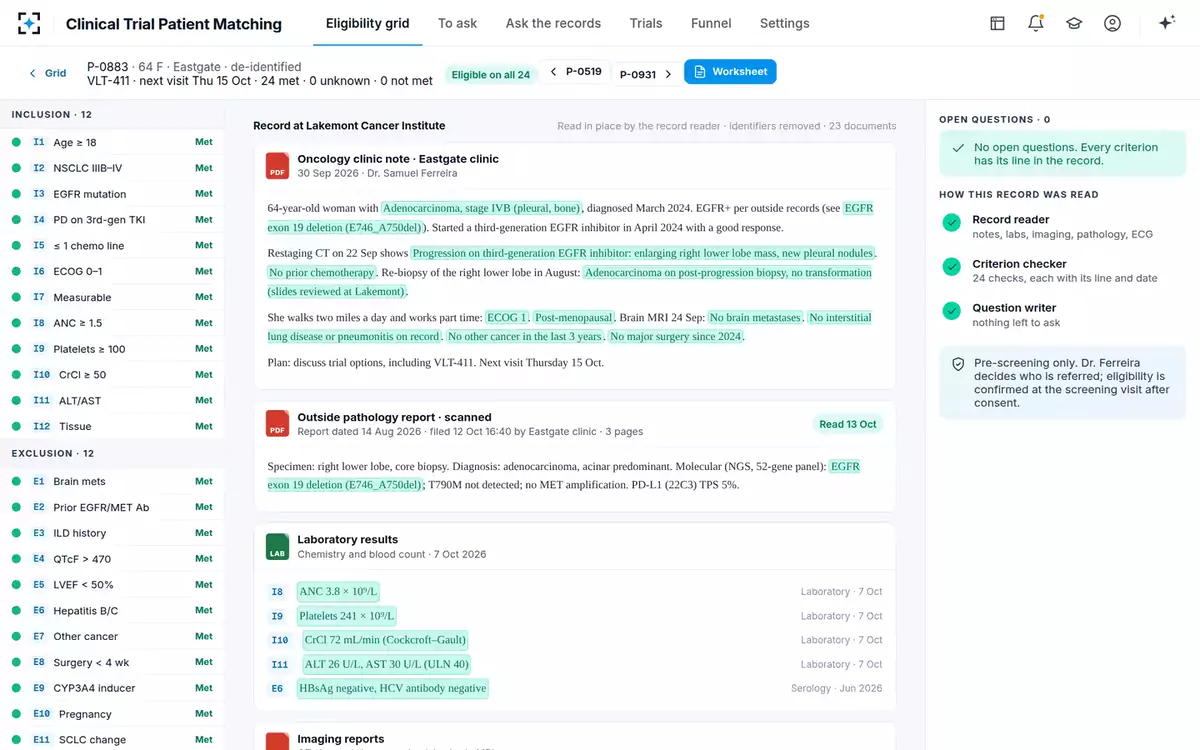The image size is (1200, 750).
Task: Select inclusion criterion I3 EGFR mutation
Action: click(x=112, y=194)
